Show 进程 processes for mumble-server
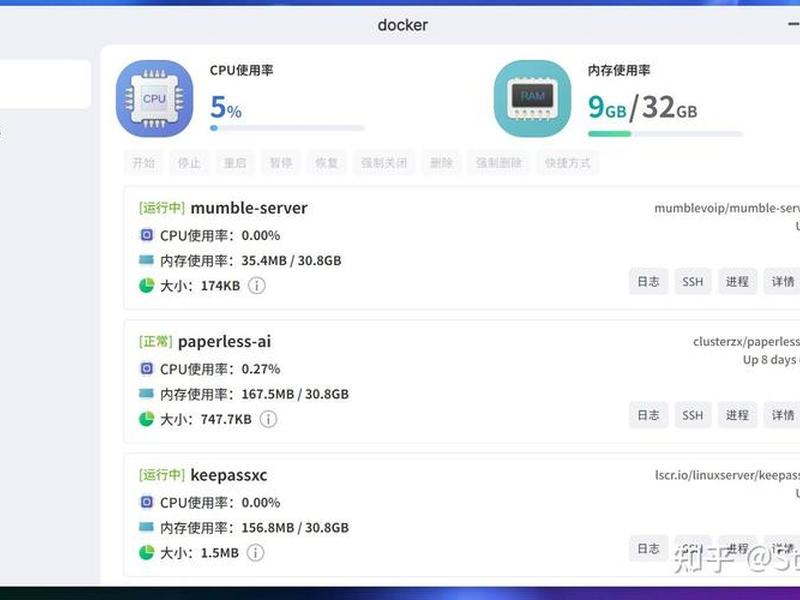Screen dimensions: 800x600 tap(737, 281)
